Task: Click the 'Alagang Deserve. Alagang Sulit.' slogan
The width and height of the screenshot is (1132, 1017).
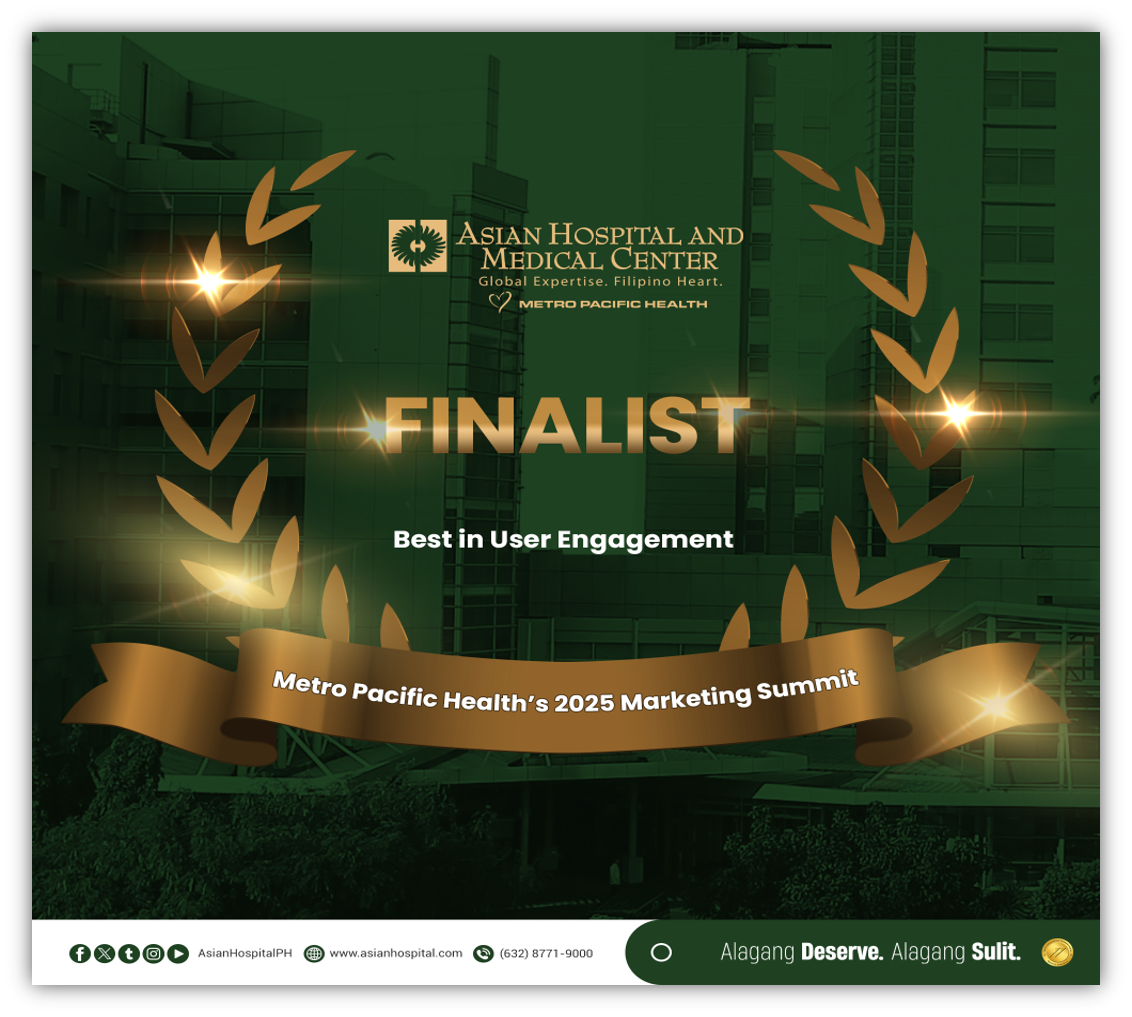Action: 871,952
